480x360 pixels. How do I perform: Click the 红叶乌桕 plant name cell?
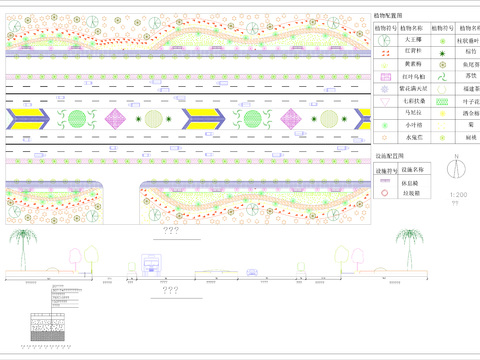(x=413, y=77)
